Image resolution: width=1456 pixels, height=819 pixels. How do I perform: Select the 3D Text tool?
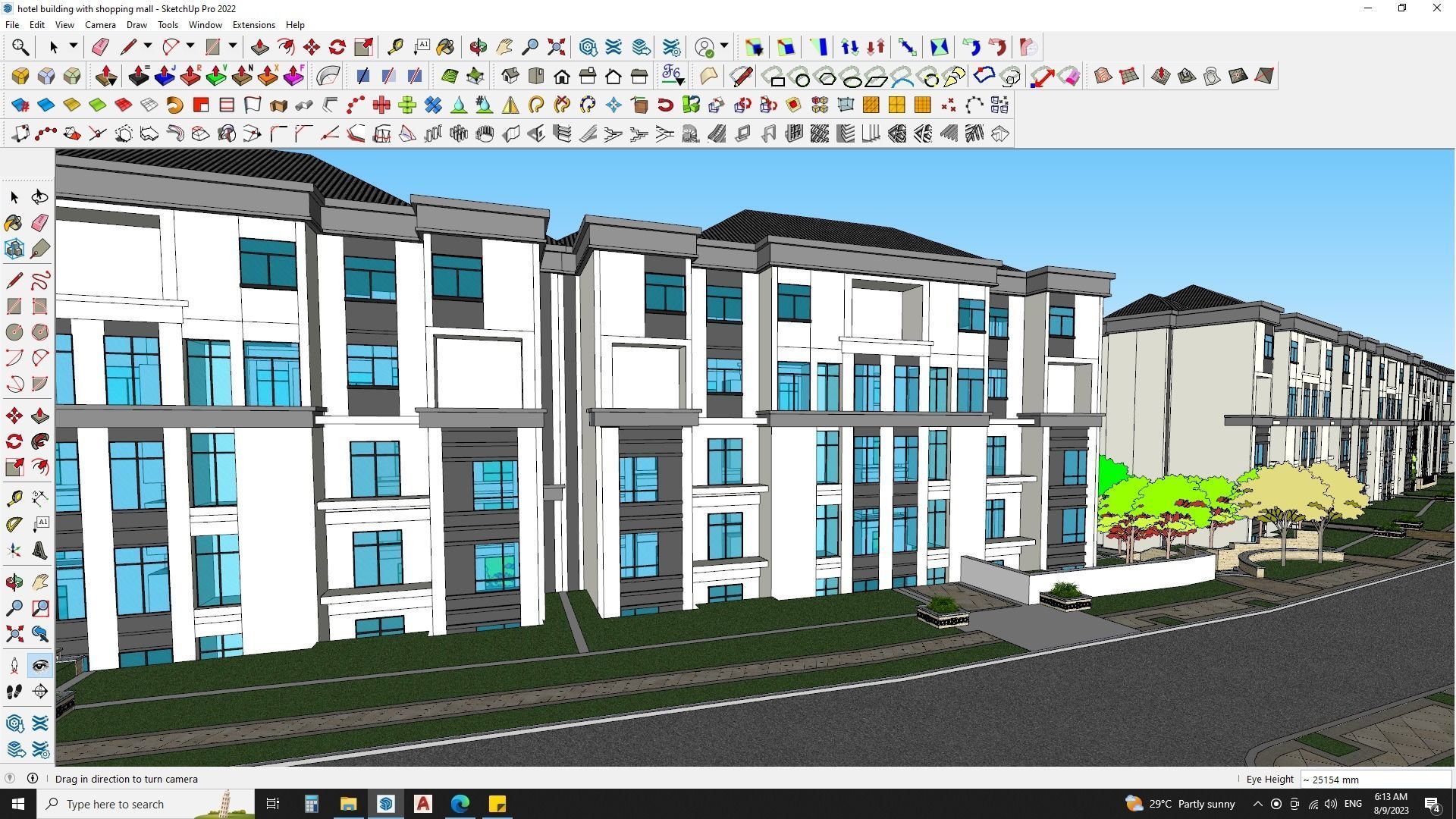40,551
